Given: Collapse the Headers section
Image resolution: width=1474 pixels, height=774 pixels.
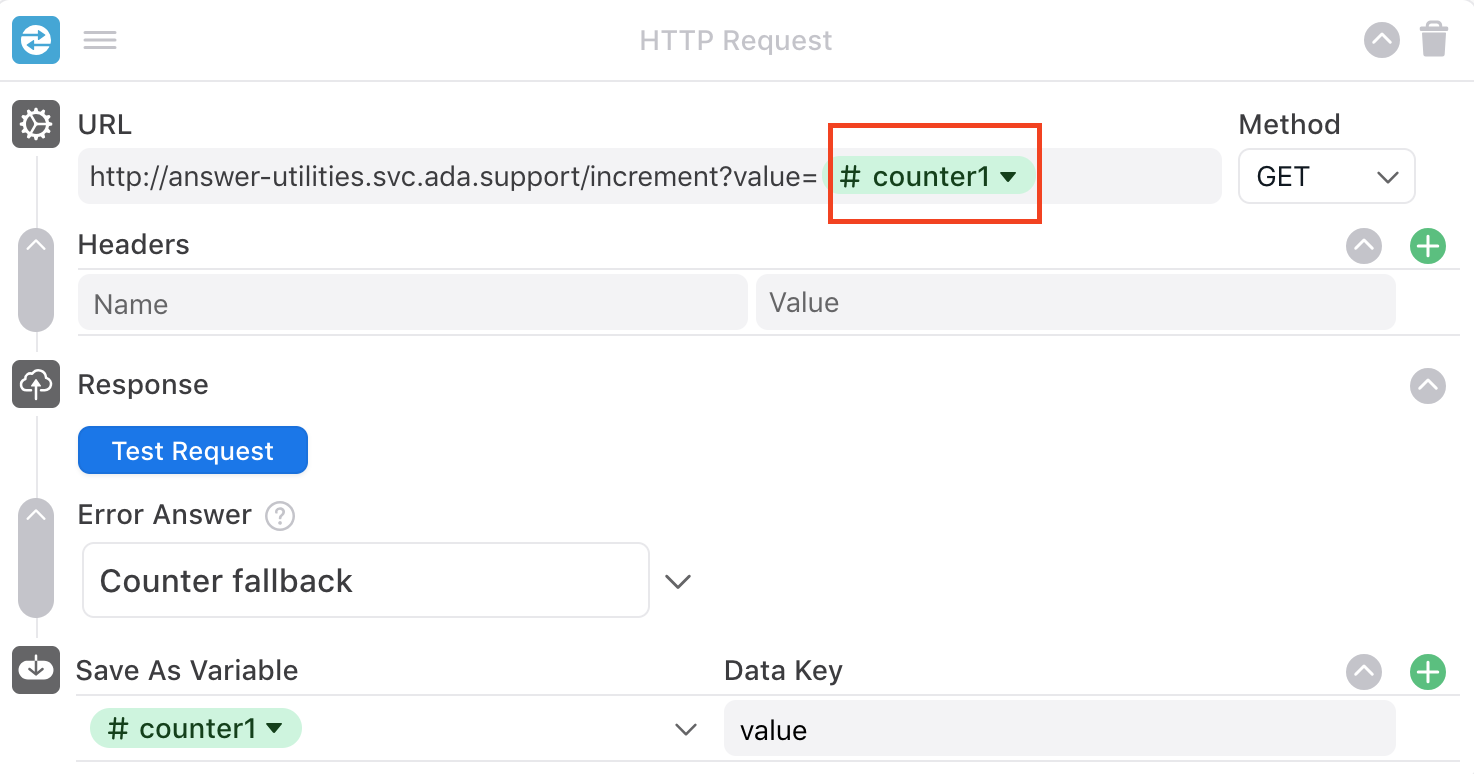Looking at the screenshot, I should point(1364,245).
